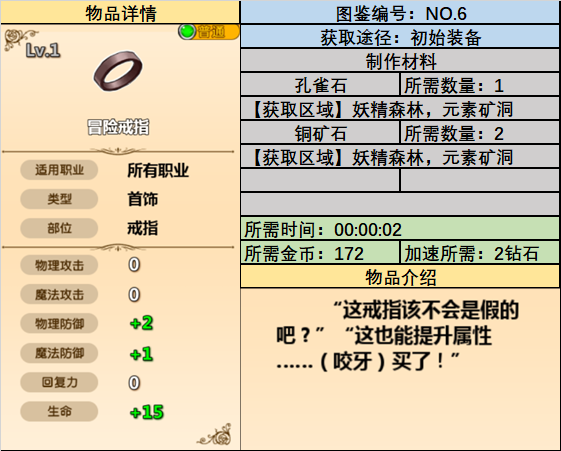Click the +2 physical defense value
561x451 pixels.
point(141,323)
